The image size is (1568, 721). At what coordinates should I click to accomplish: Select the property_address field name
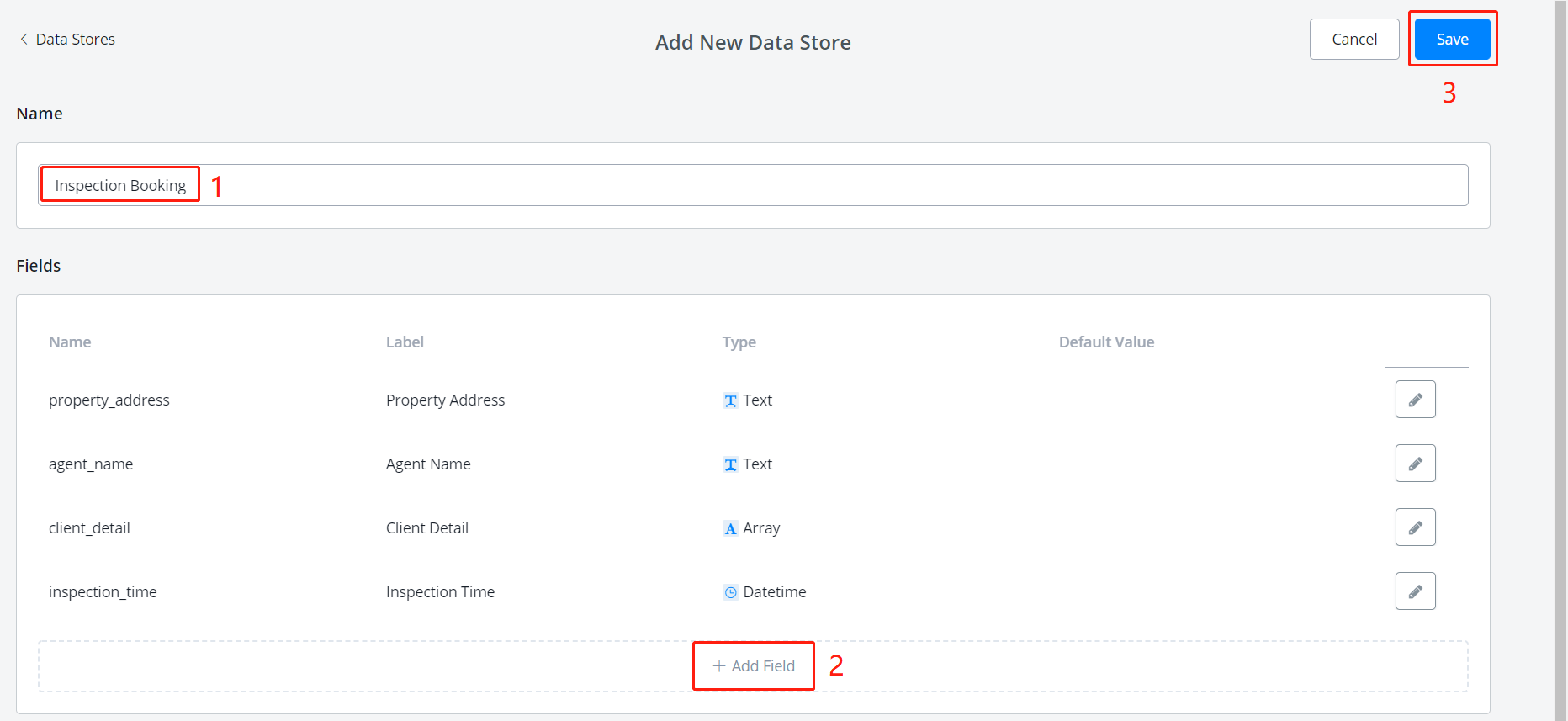(x=109, y=400)
